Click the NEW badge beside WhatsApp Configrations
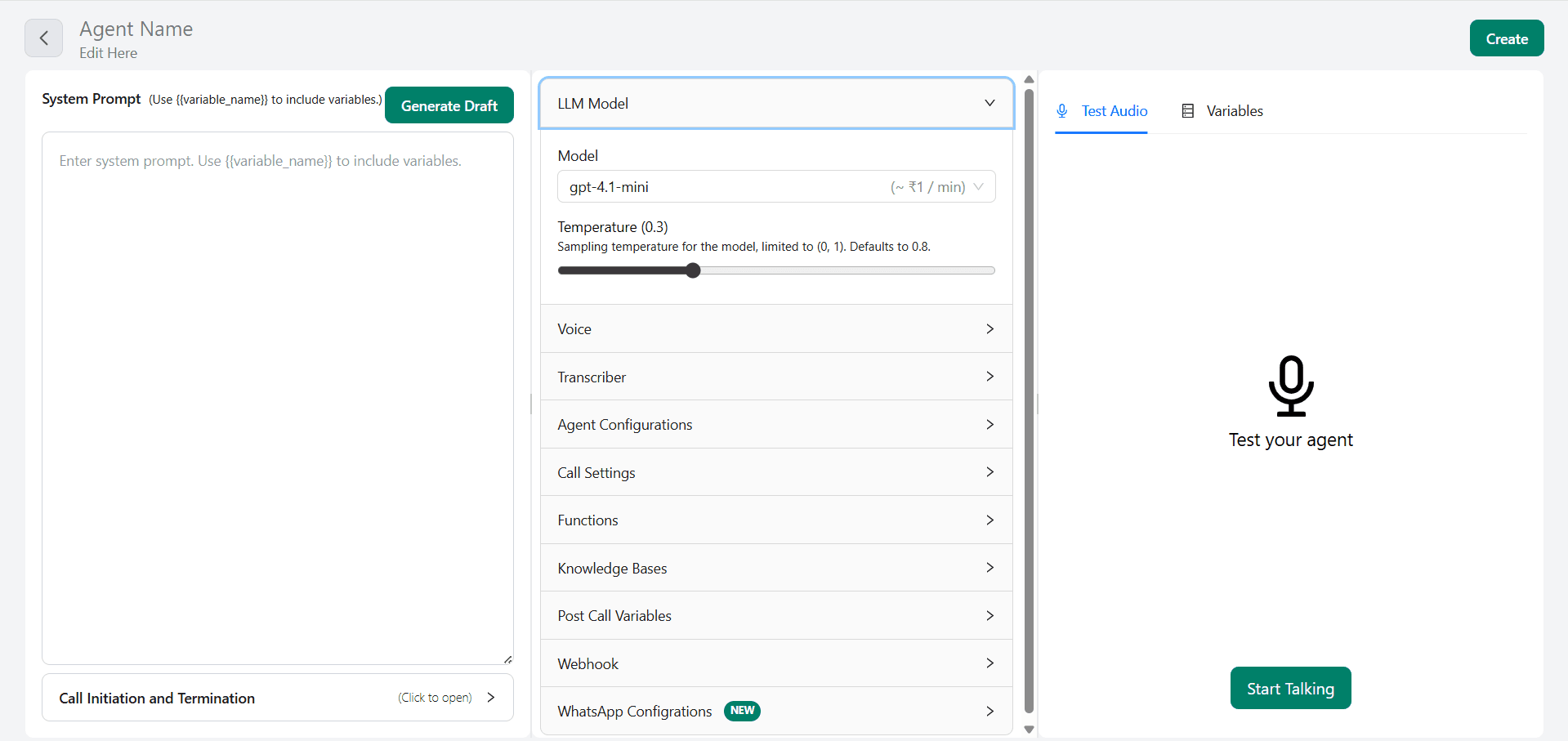Image resolution: width=1568 pixels, height=741 pixels. point(742,711)
